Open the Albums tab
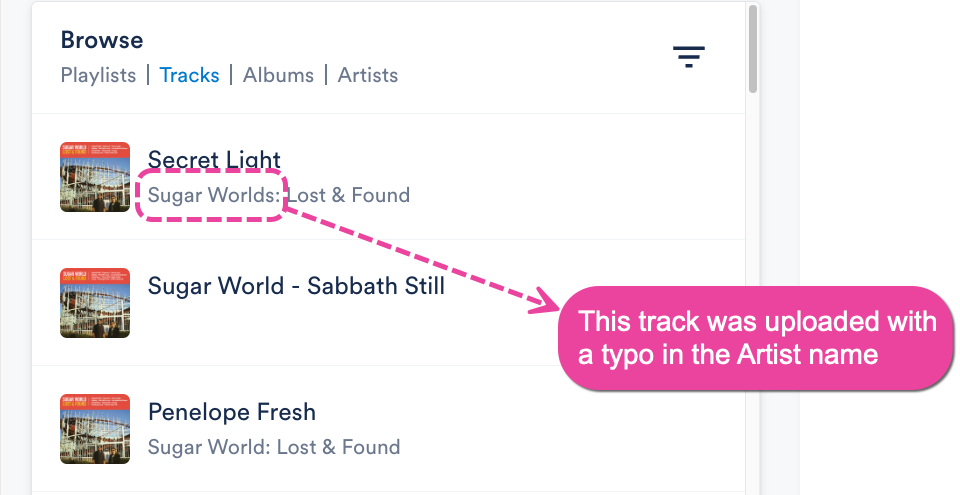 point(278,75)
